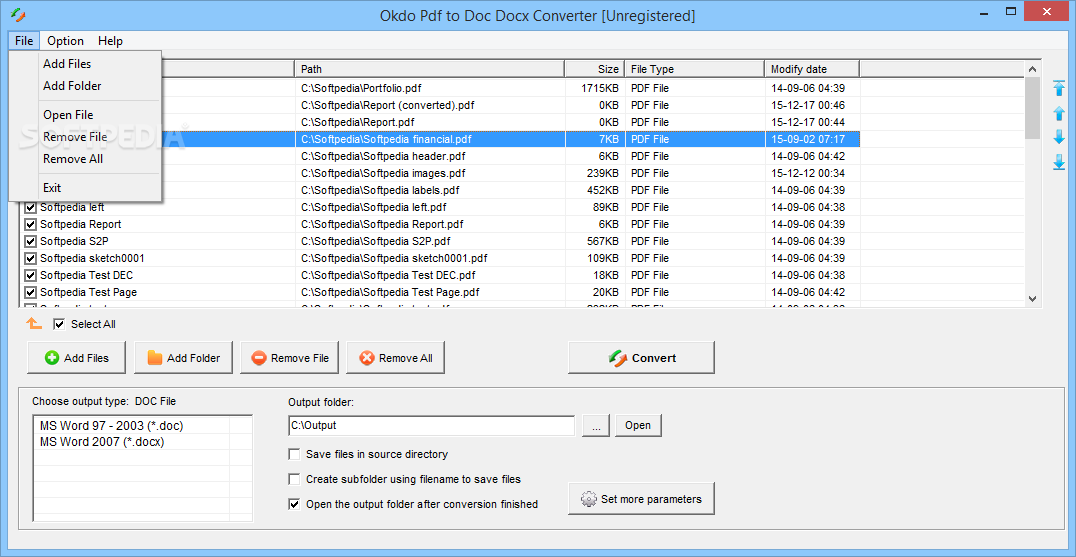Screen dimensions: 1076x557
Task: Sort list by Path column header
Action: coord(430,69)
